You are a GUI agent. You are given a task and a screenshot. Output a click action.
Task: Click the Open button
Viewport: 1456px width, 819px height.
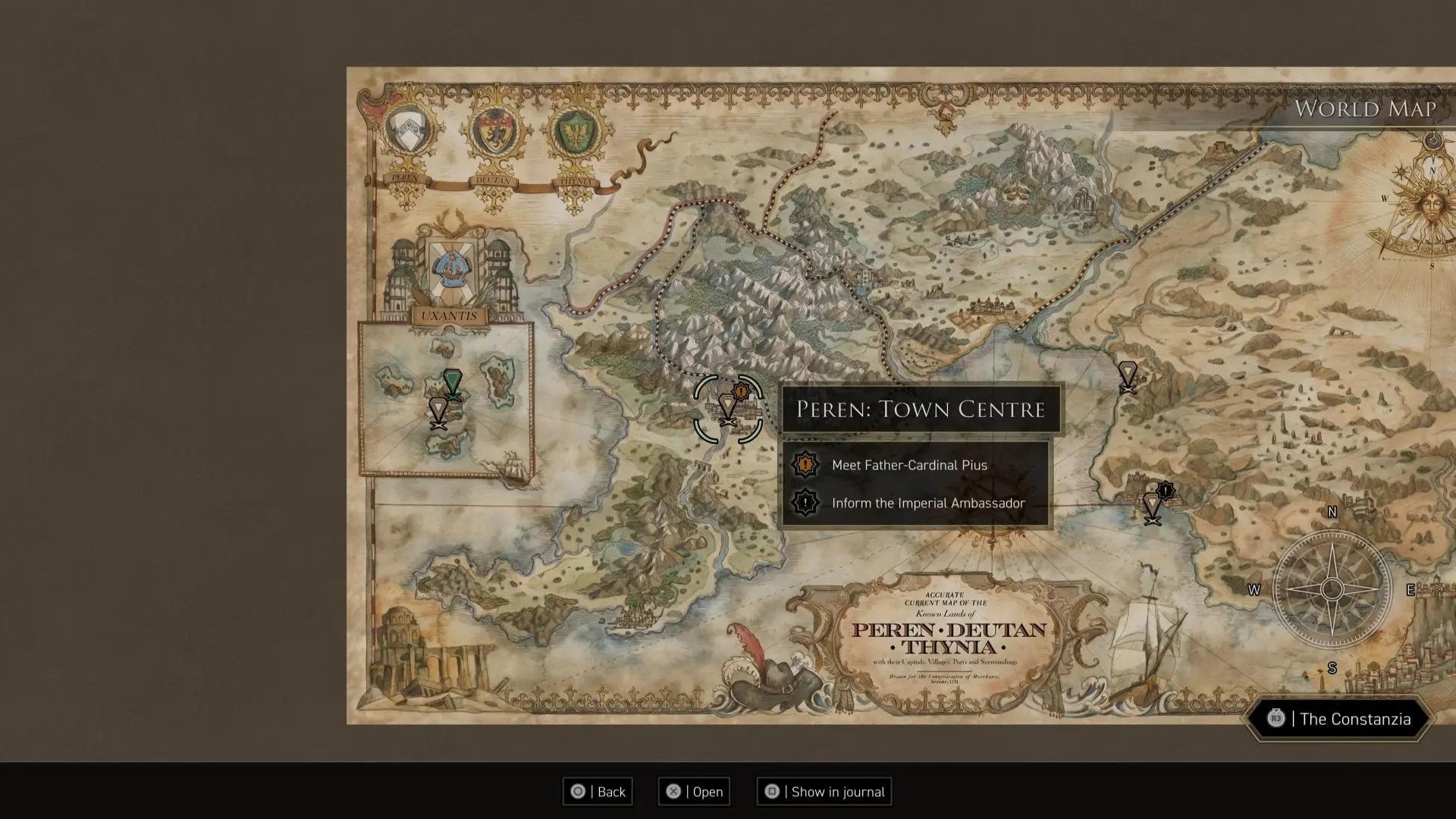pos(694,792)
